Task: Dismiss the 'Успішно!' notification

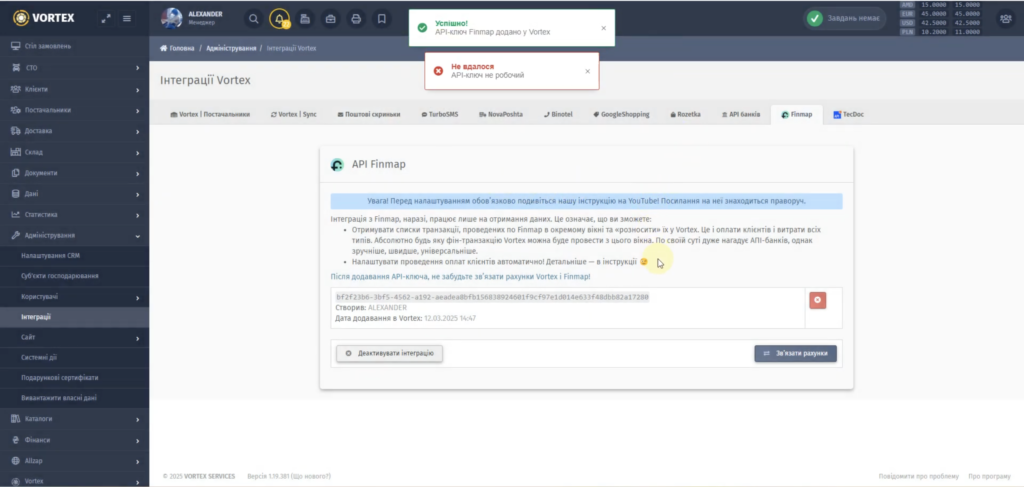Action: point(603,28)
